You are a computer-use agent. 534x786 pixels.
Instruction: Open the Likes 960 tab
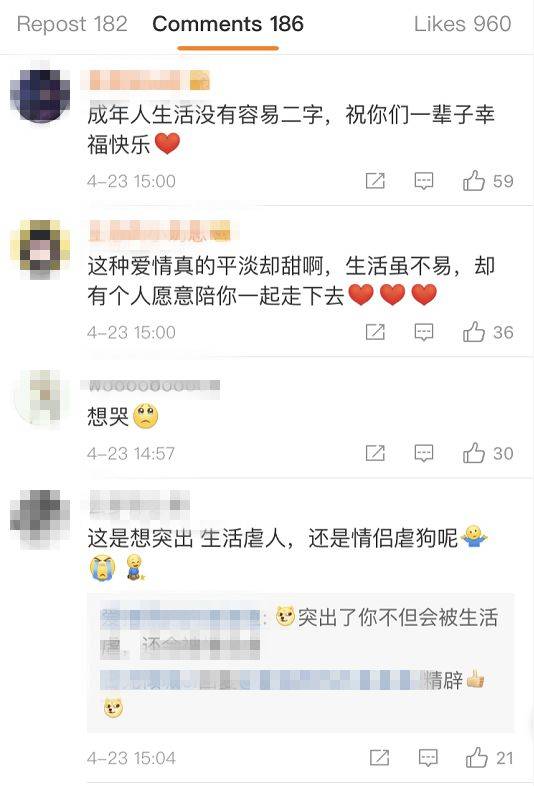[x=462, y=24]
